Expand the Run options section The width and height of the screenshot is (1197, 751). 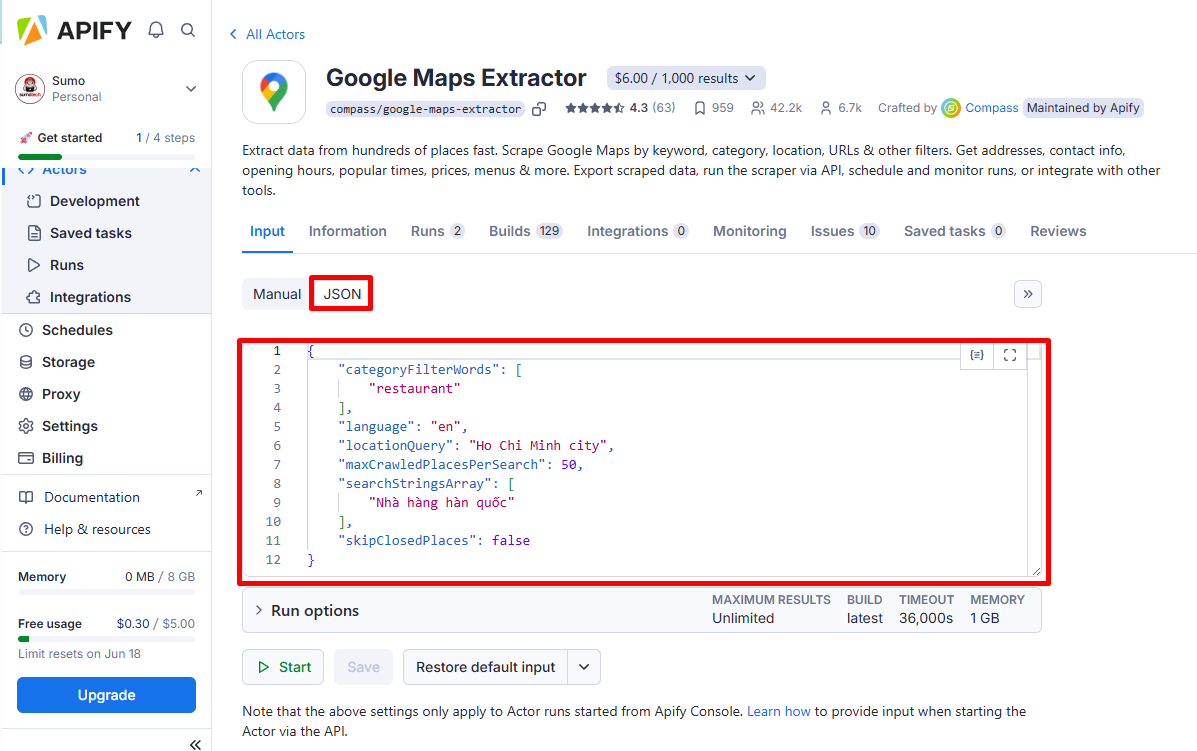[315, 610]
